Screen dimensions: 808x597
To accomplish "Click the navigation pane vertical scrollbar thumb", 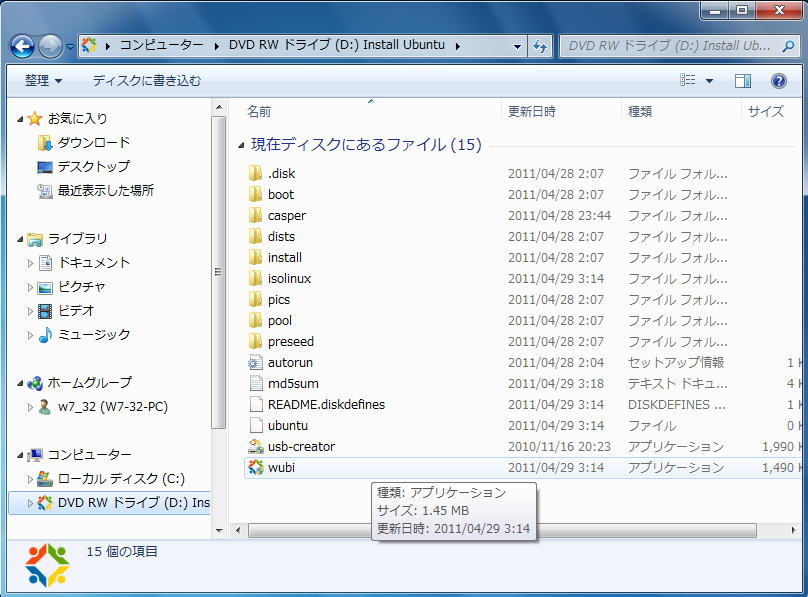I will click(218, 272).
